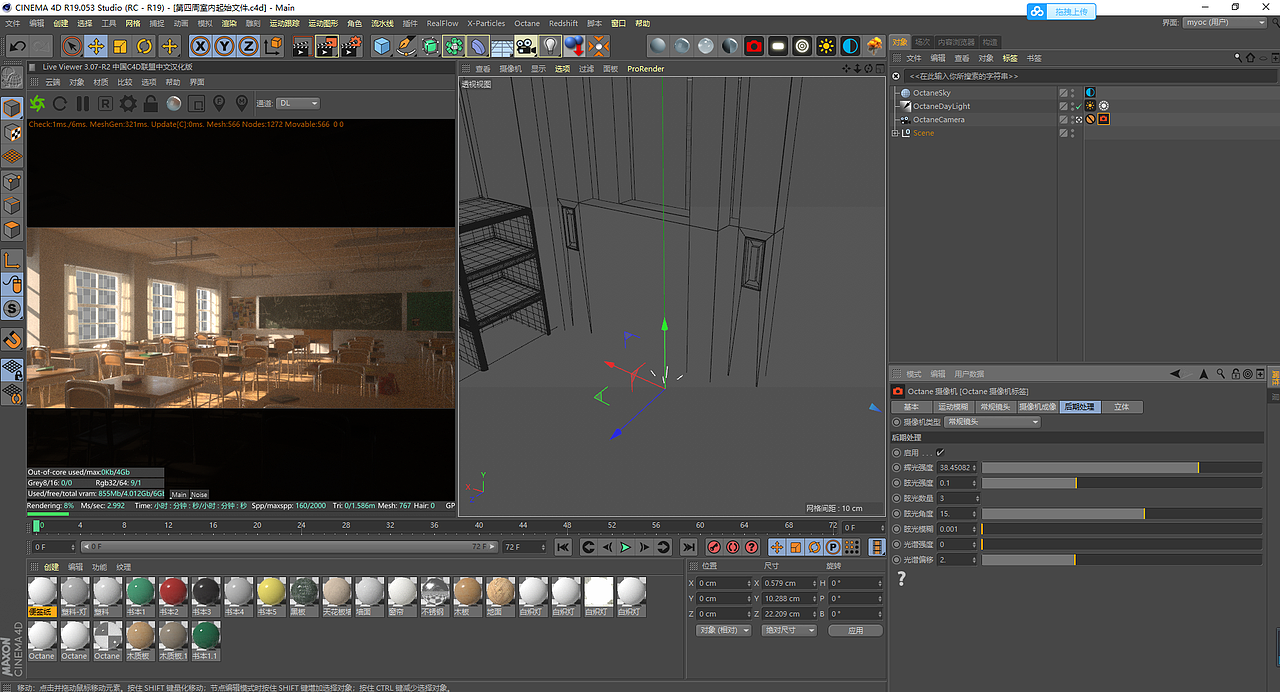Toggle Y axis lock
The height and width of the screenshot is (692, 1280).
[224, 46]
